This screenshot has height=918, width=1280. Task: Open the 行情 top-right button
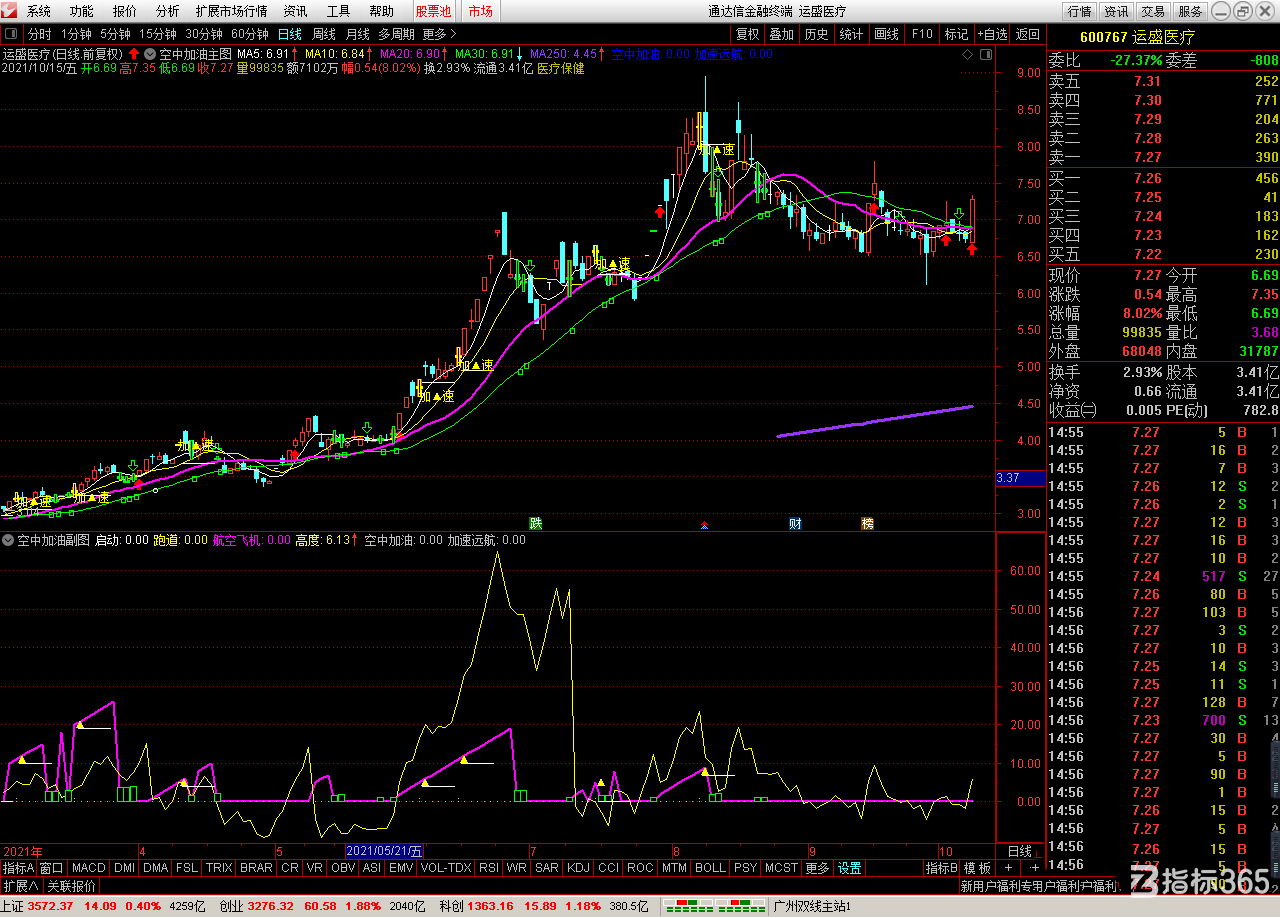1079,11
